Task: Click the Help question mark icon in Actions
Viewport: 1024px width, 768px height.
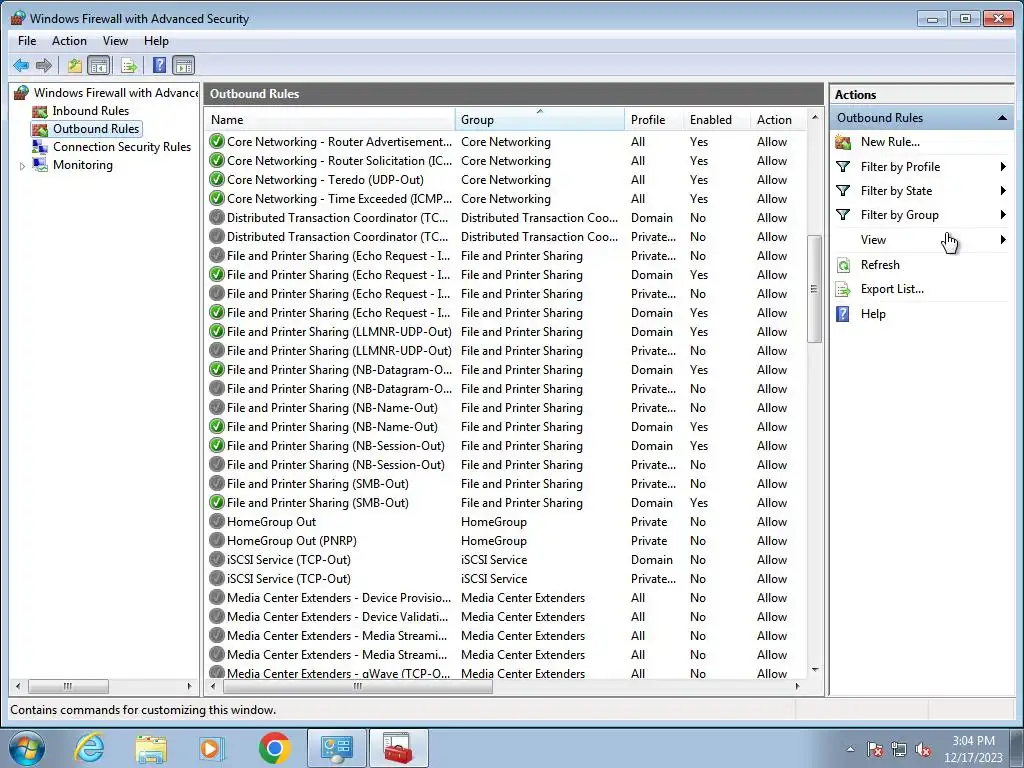Action: [x=843, y=313]
